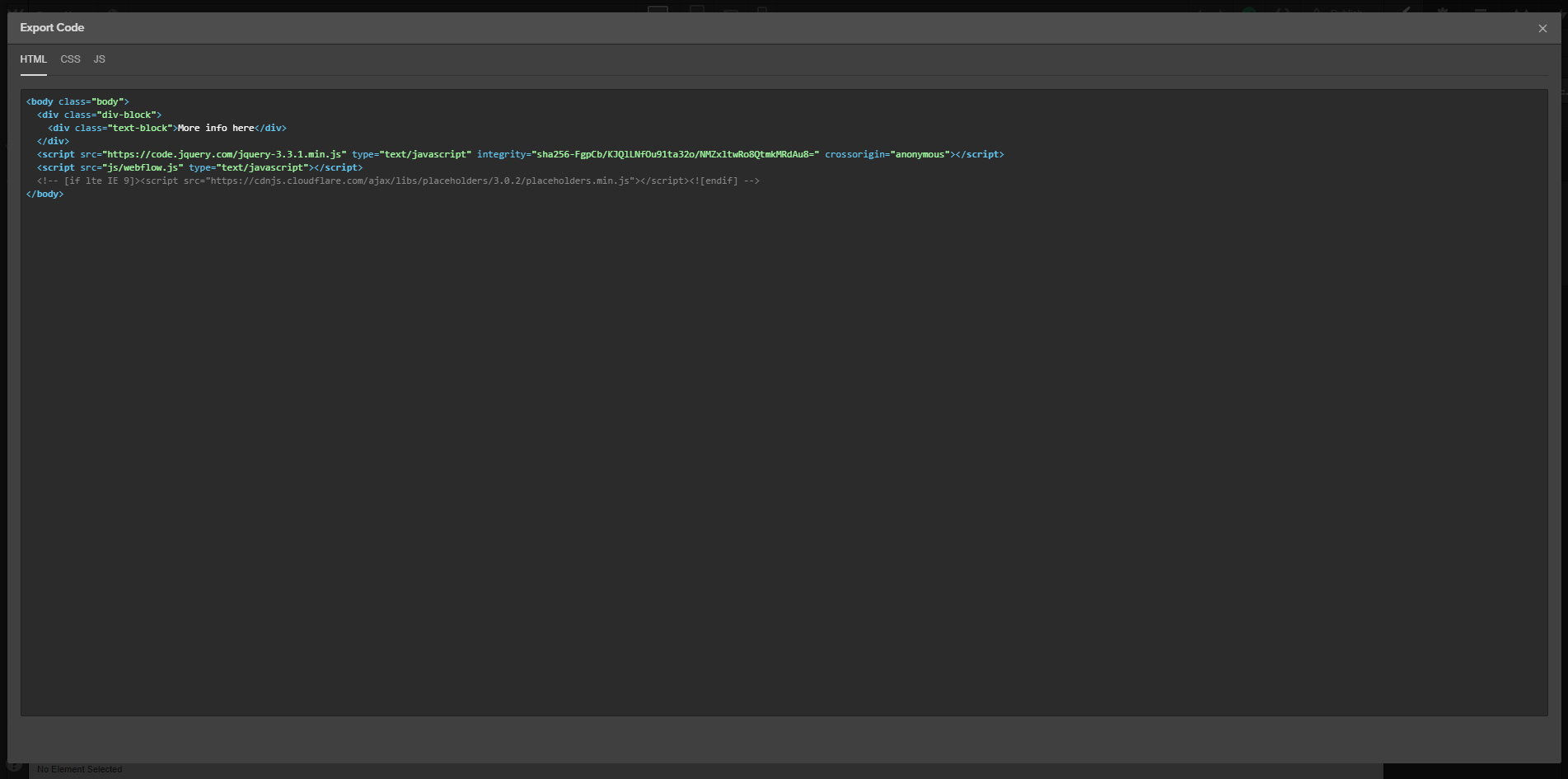Open the code export icon in toolbar
This screenshot has width=1568, height=779.
point(1284,12)
